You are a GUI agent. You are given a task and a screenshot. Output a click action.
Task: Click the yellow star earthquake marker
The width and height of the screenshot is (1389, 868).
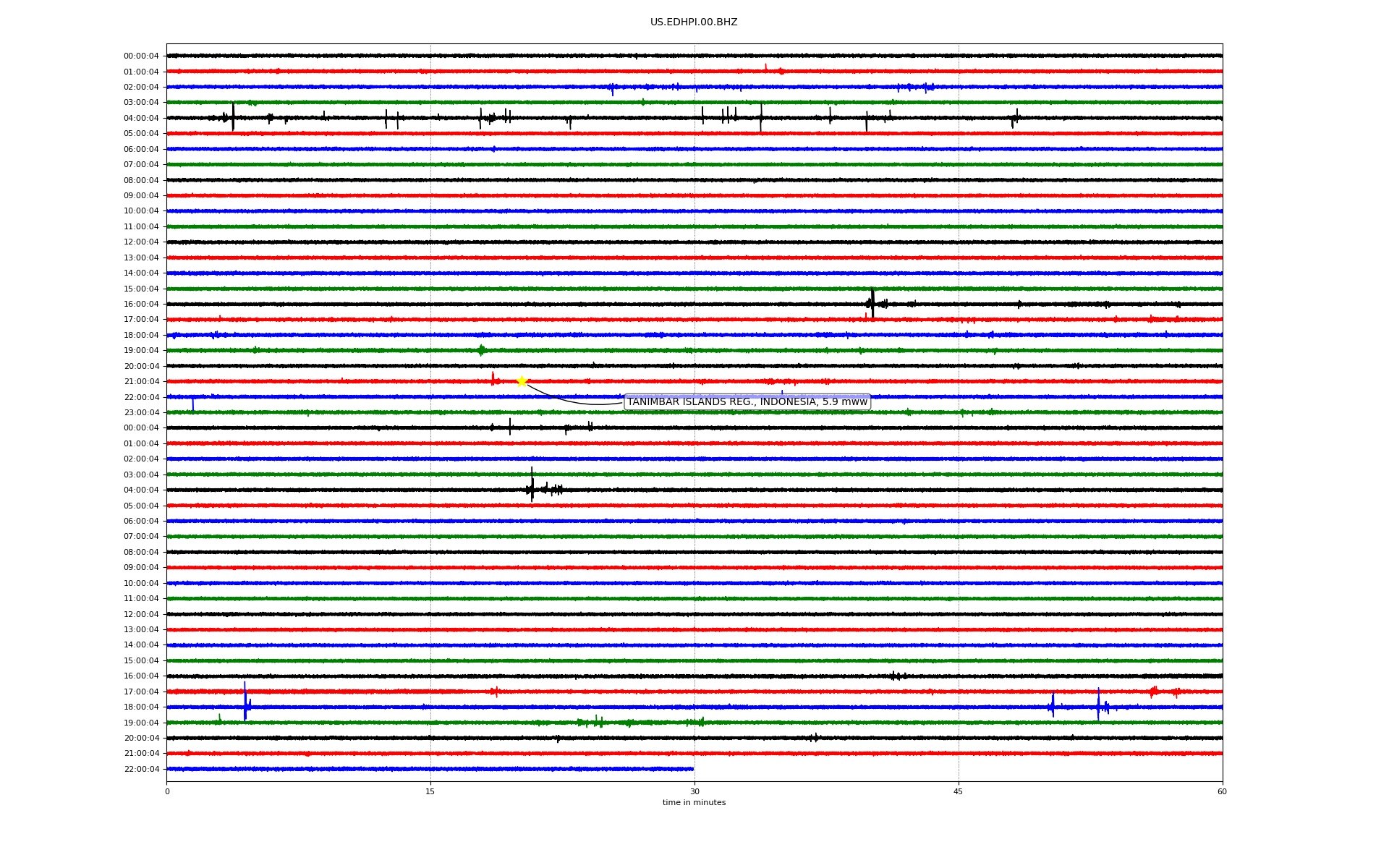tap(522, 381)
